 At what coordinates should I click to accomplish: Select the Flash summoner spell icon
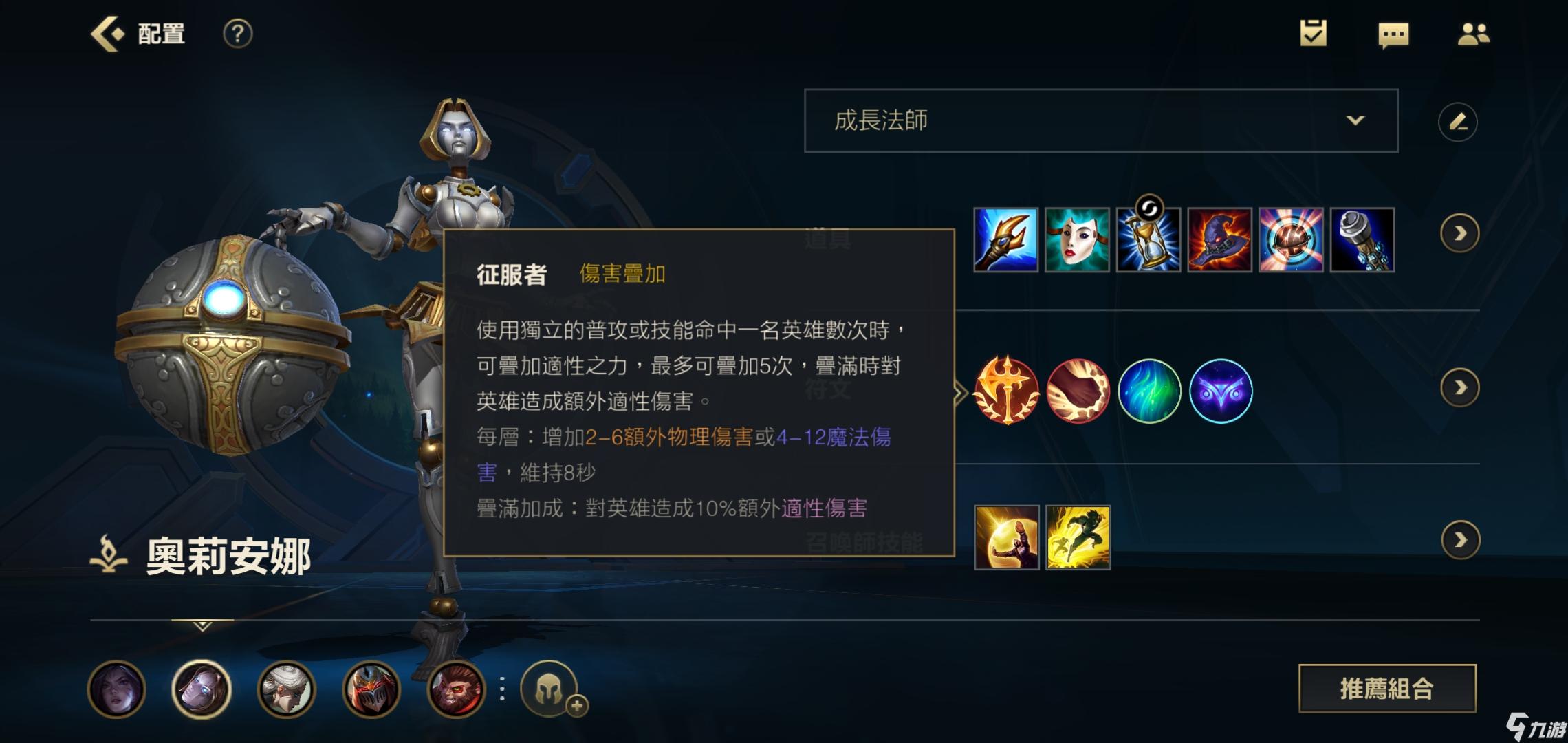coord(1078,537)
